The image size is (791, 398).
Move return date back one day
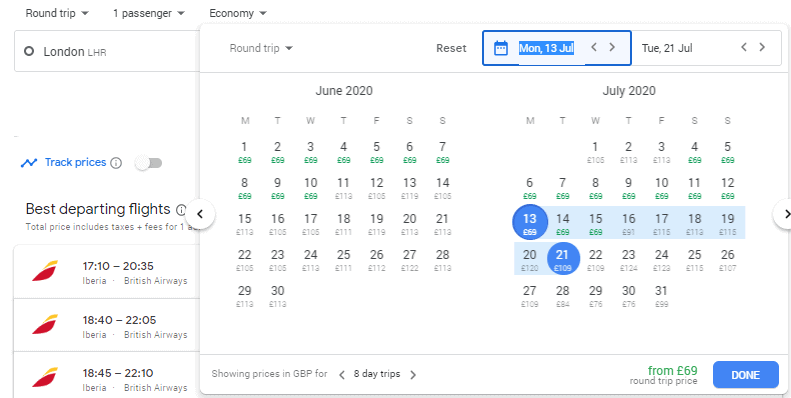744,47
